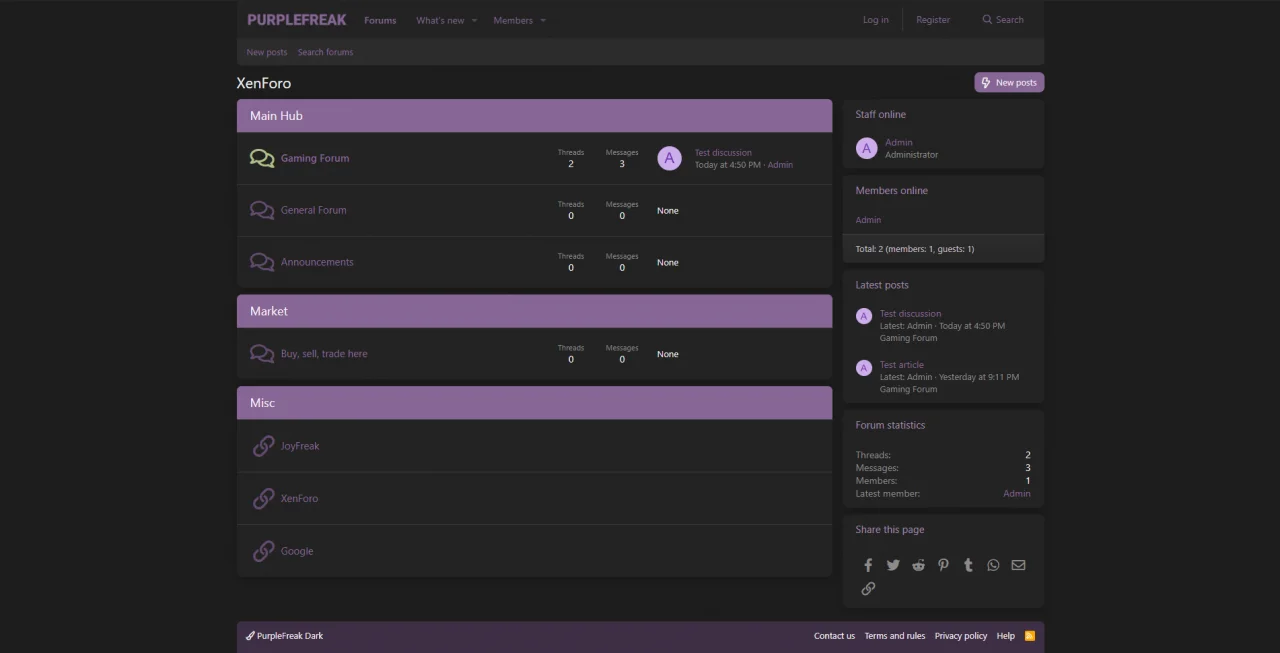This screenshot has width=1280, height=653.
Task: Share via WhatsApp icon
Action: [993, 565]
